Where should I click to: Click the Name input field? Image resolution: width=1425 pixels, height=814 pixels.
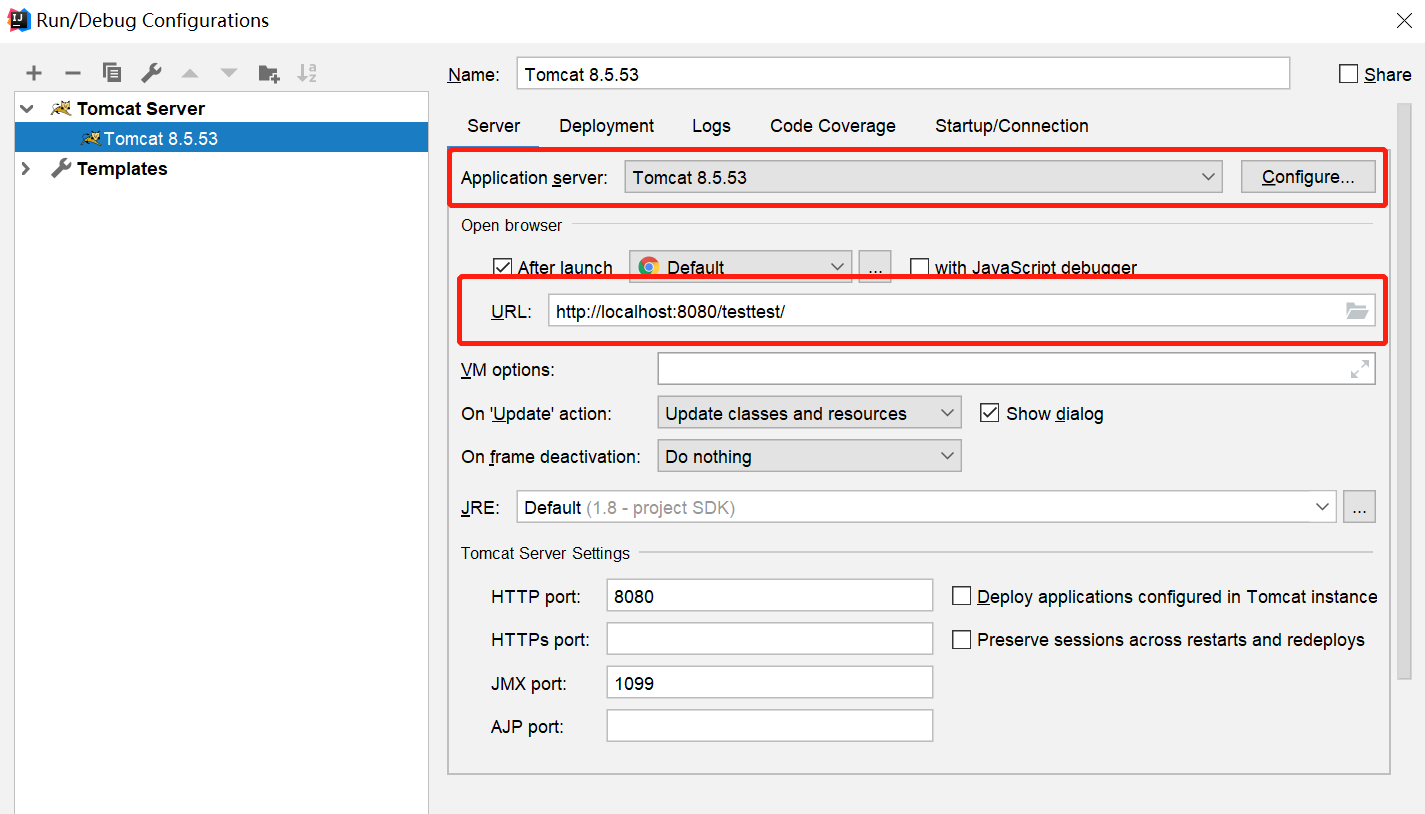point(903,74)
